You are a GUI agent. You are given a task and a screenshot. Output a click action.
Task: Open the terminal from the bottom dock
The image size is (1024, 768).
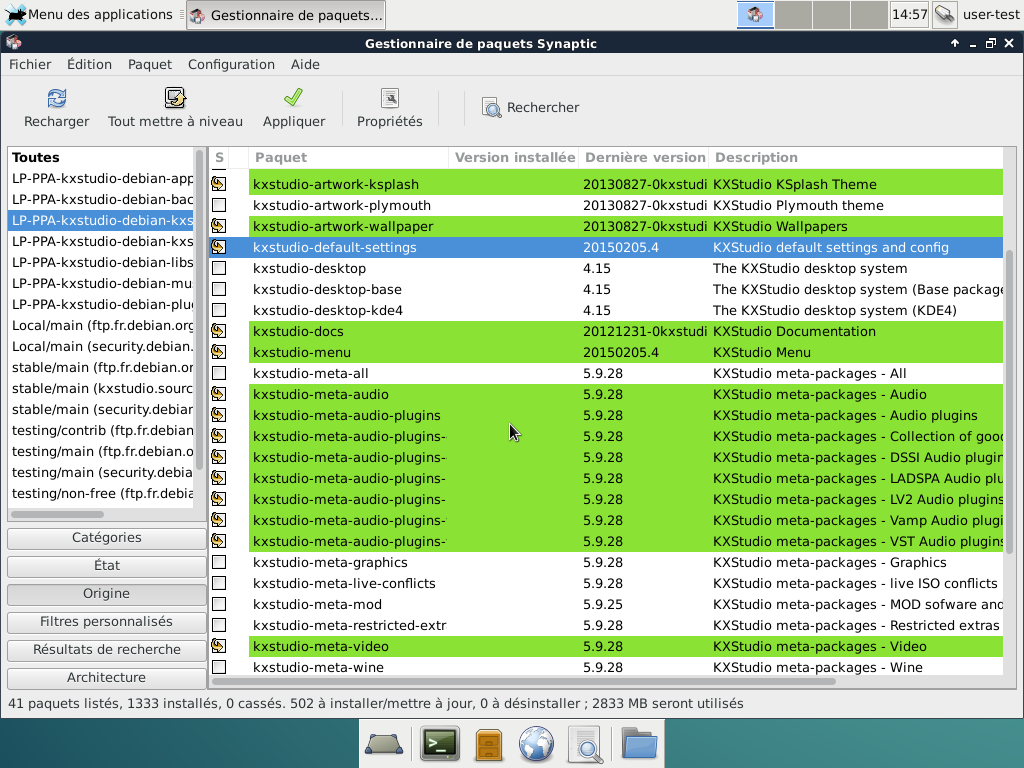click(x=439, y=743)
